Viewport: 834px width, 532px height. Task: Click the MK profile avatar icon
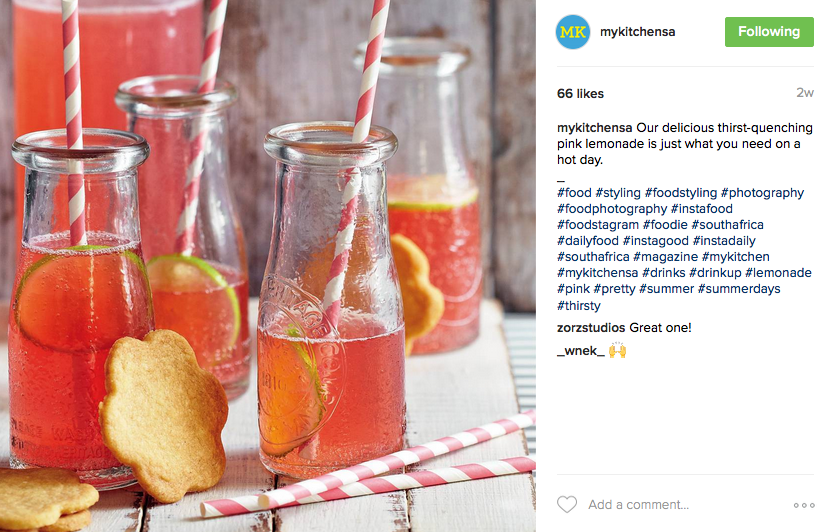coord(573,32)
